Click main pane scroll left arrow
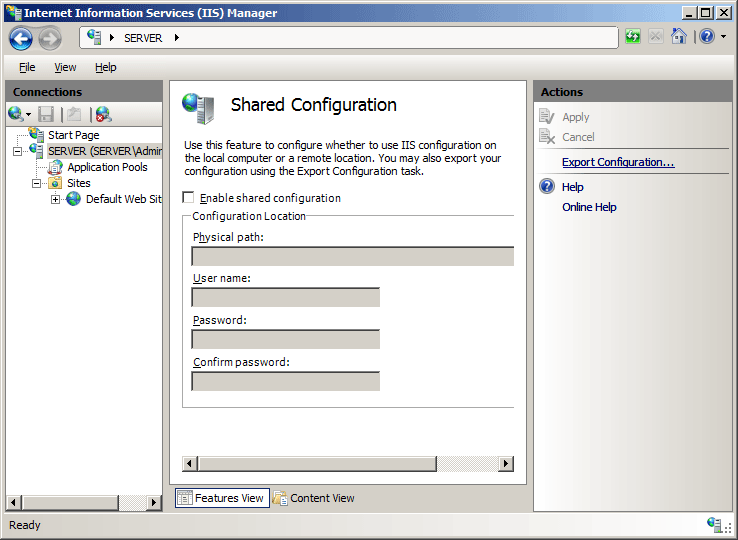Viewport: 738px width, 540px height. [x=190, y=464]
